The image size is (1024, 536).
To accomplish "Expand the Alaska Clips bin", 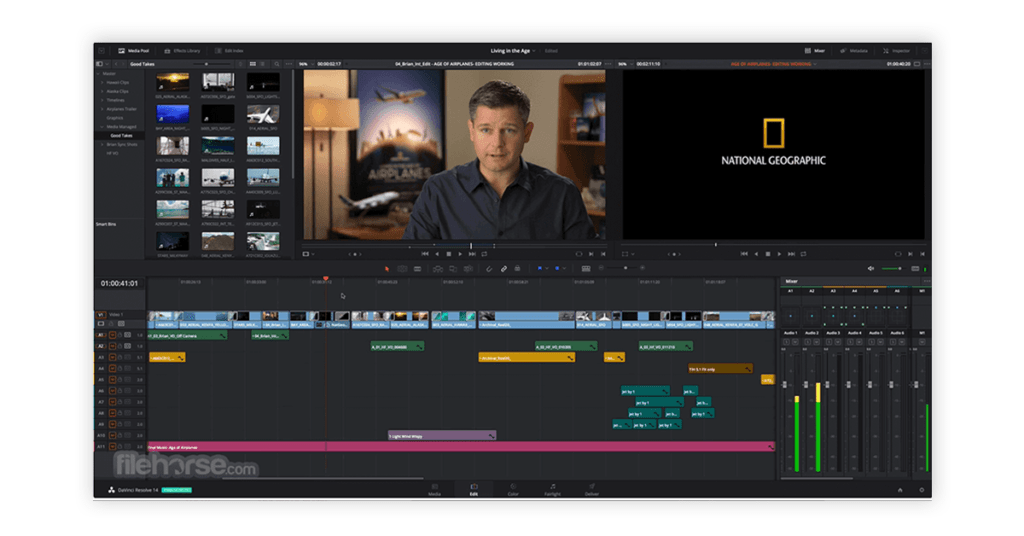I will [x=101, y=91].
